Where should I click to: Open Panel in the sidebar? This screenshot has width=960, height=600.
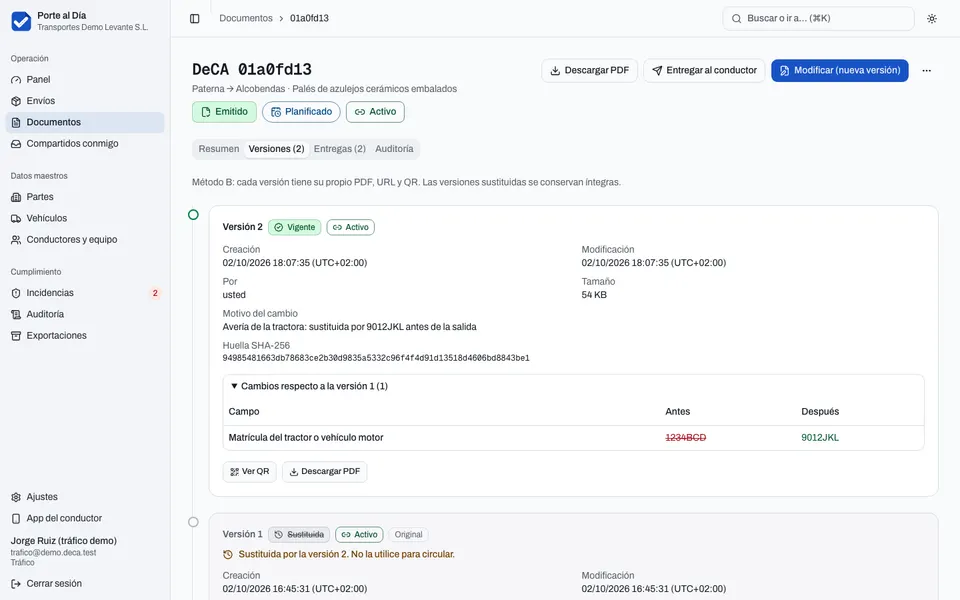(84, 80)
